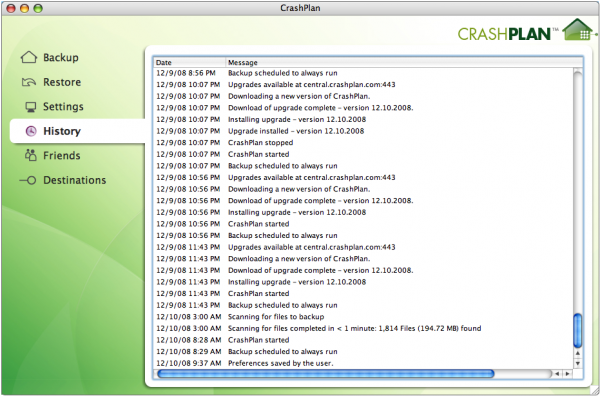Select 10:07 PM 'Backup scheduled to always run' row

tap(364, 166)
